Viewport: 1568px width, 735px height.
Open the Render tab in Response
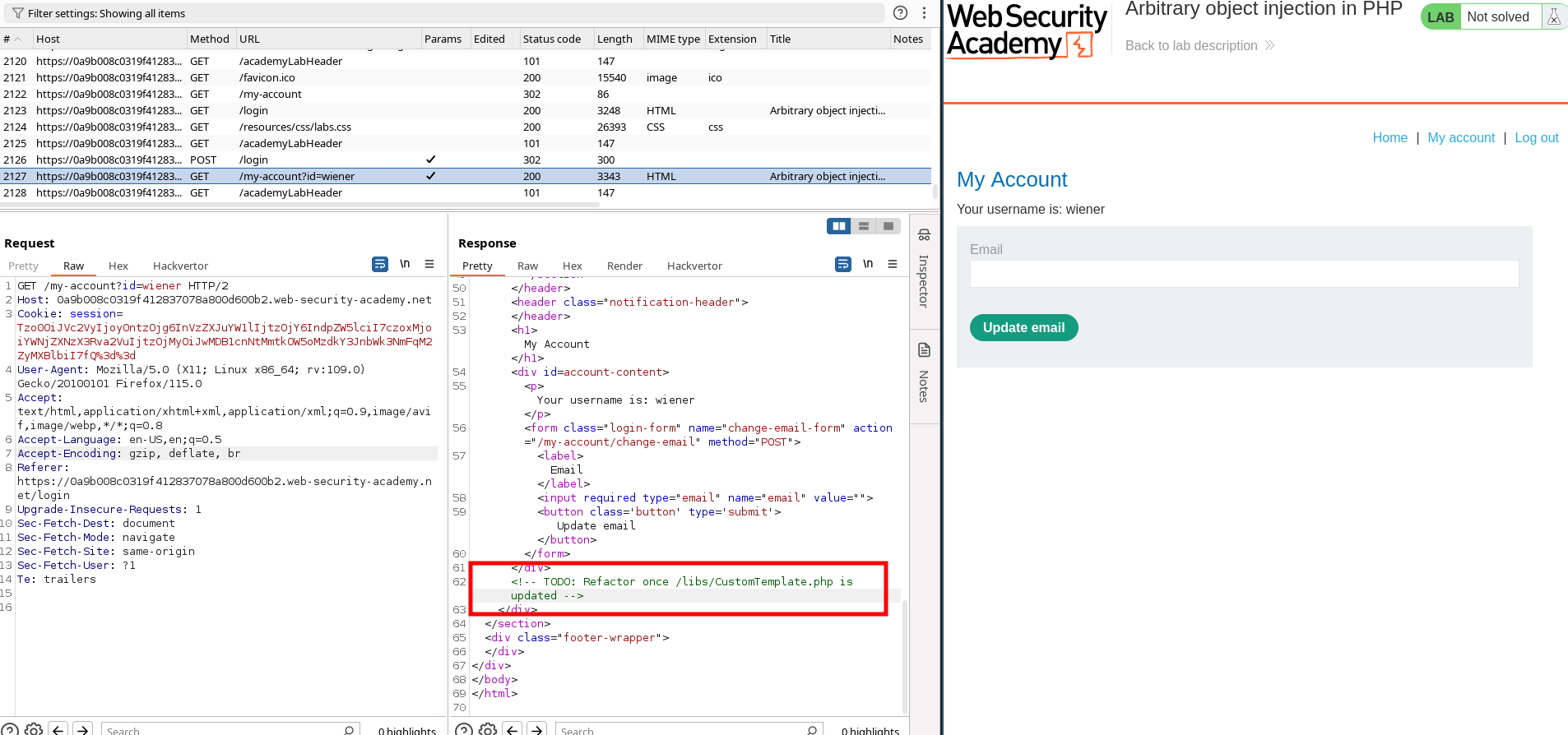click(x=624, y=266)
